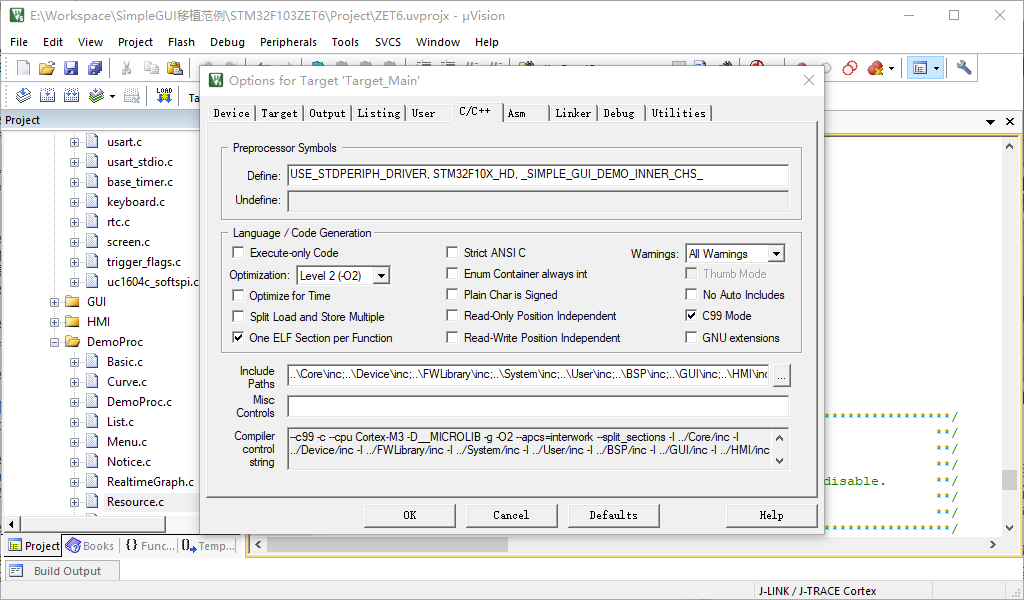Image resolution: width=1024 pixels, height=600 pixels.
Task: Open the window layout dropdown arrow
Action: click(x=936, y=69)
